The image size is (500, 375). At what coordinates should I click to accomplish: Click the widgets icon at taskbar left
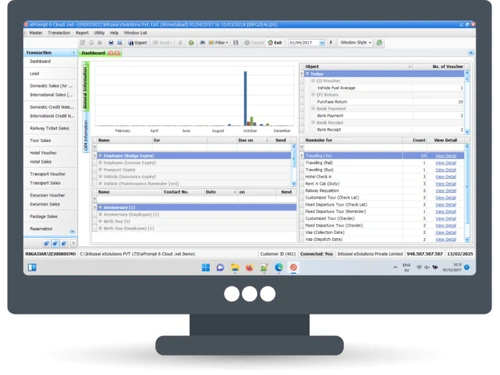pos(32,267)
